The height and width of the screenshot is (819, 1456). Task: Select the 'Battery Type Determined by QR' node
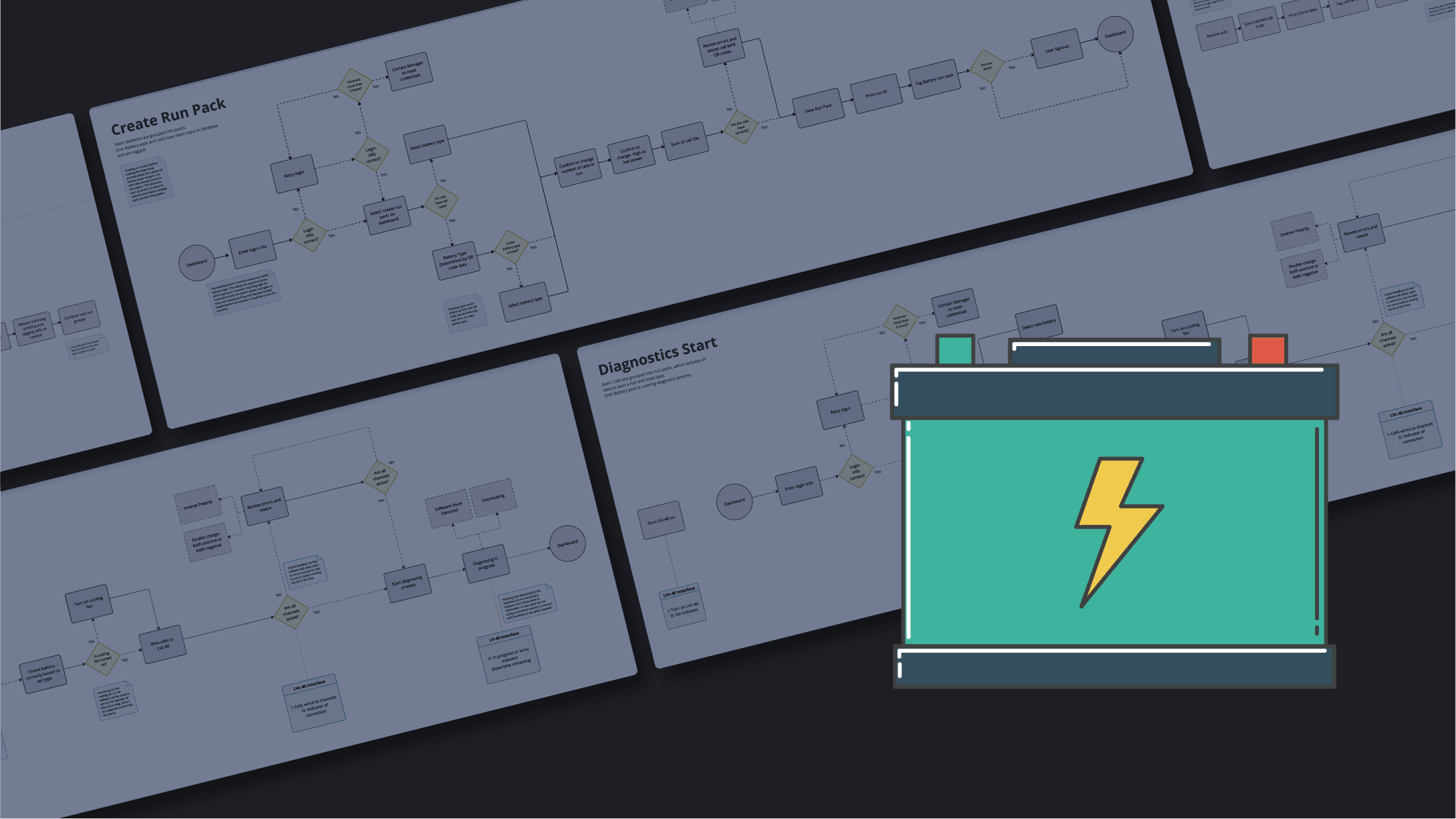point(456,261)
